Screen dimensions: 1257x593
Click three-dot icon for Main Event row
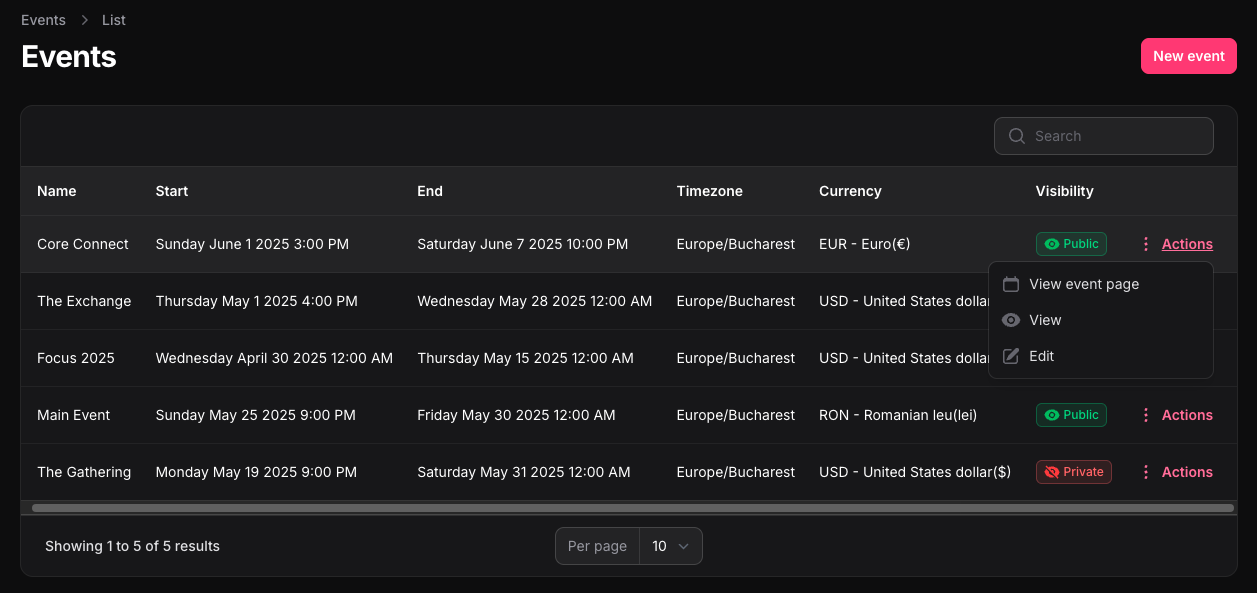[1146, 415]
